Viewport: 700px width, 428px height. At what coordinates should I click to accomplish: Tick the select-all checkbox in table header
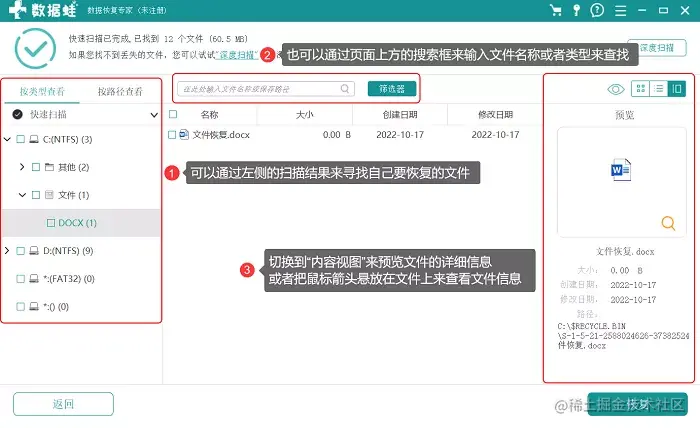tap(173, 114)
